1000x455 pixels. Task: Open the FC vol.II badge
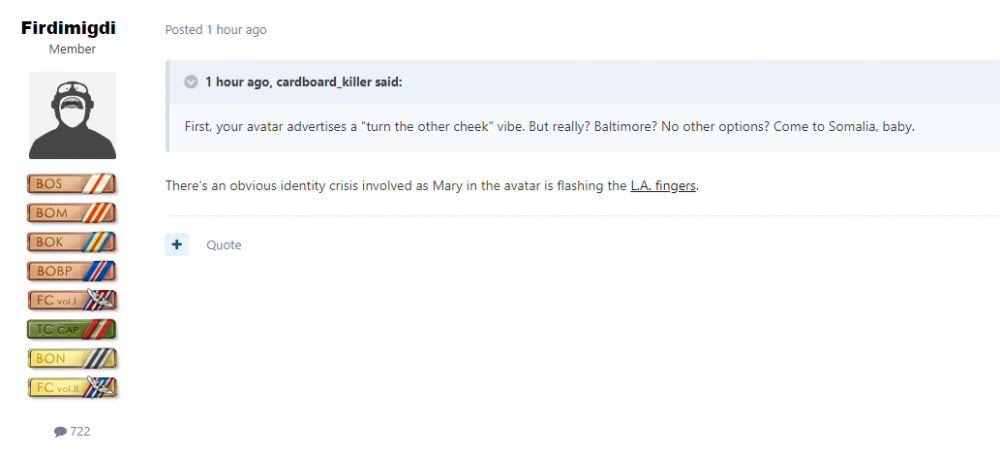pyautogui.click(x=72, y=387)
